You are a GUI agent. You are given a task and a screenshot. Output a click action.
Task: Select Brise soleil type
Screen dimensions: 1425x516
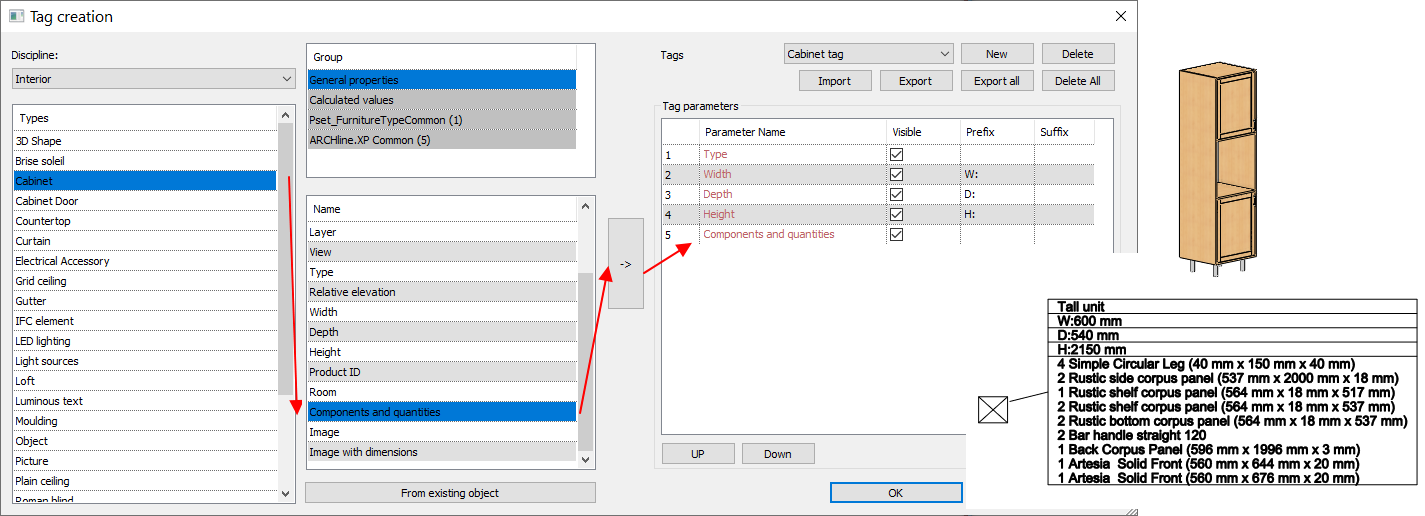tap(144, 161)
